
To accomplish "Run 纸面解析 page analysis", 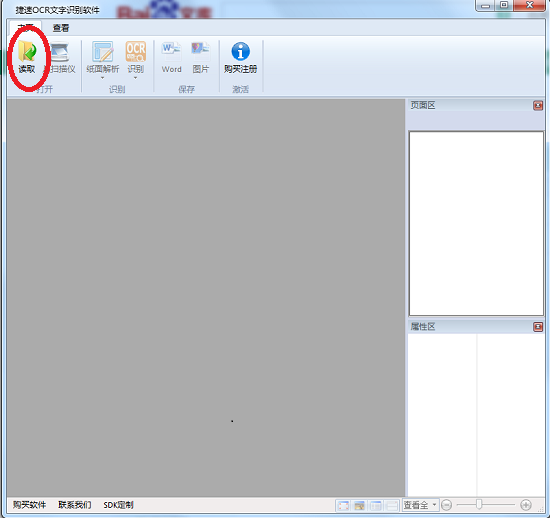I will pos(103,57).
